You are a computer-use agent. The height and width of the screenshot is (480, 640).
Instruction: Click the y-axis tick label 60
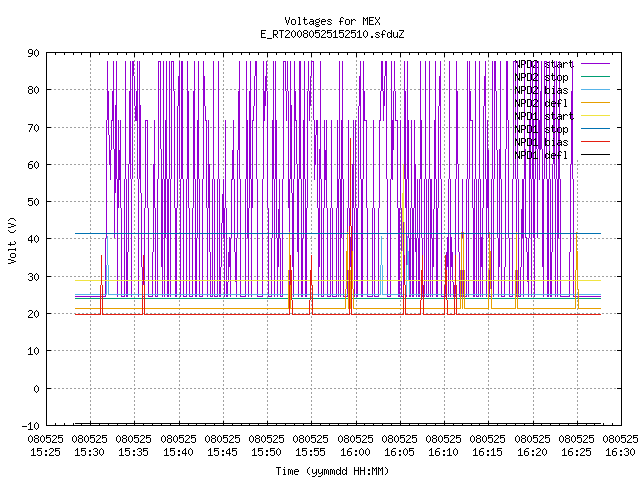[x=33, y=165]
